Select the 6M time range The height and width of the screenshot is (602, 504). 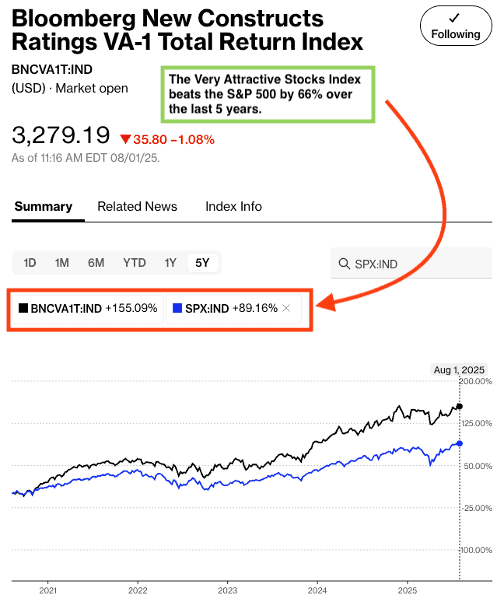[x=96, y=263]
